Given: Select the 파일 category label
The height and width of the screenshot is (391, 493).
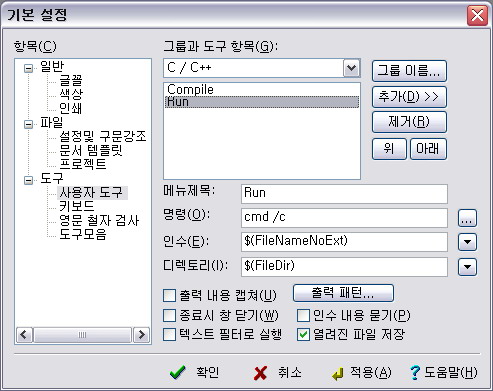Looking at the screenshot, I should coord(52,122).
